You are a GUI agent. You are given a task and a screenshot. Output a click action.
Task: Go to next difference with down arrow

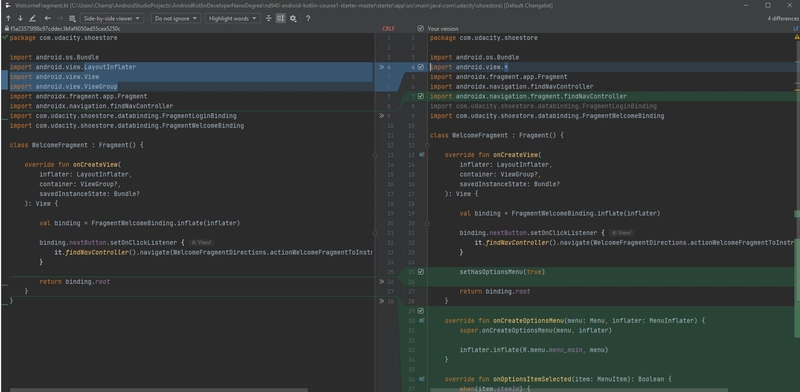(20, 18)
